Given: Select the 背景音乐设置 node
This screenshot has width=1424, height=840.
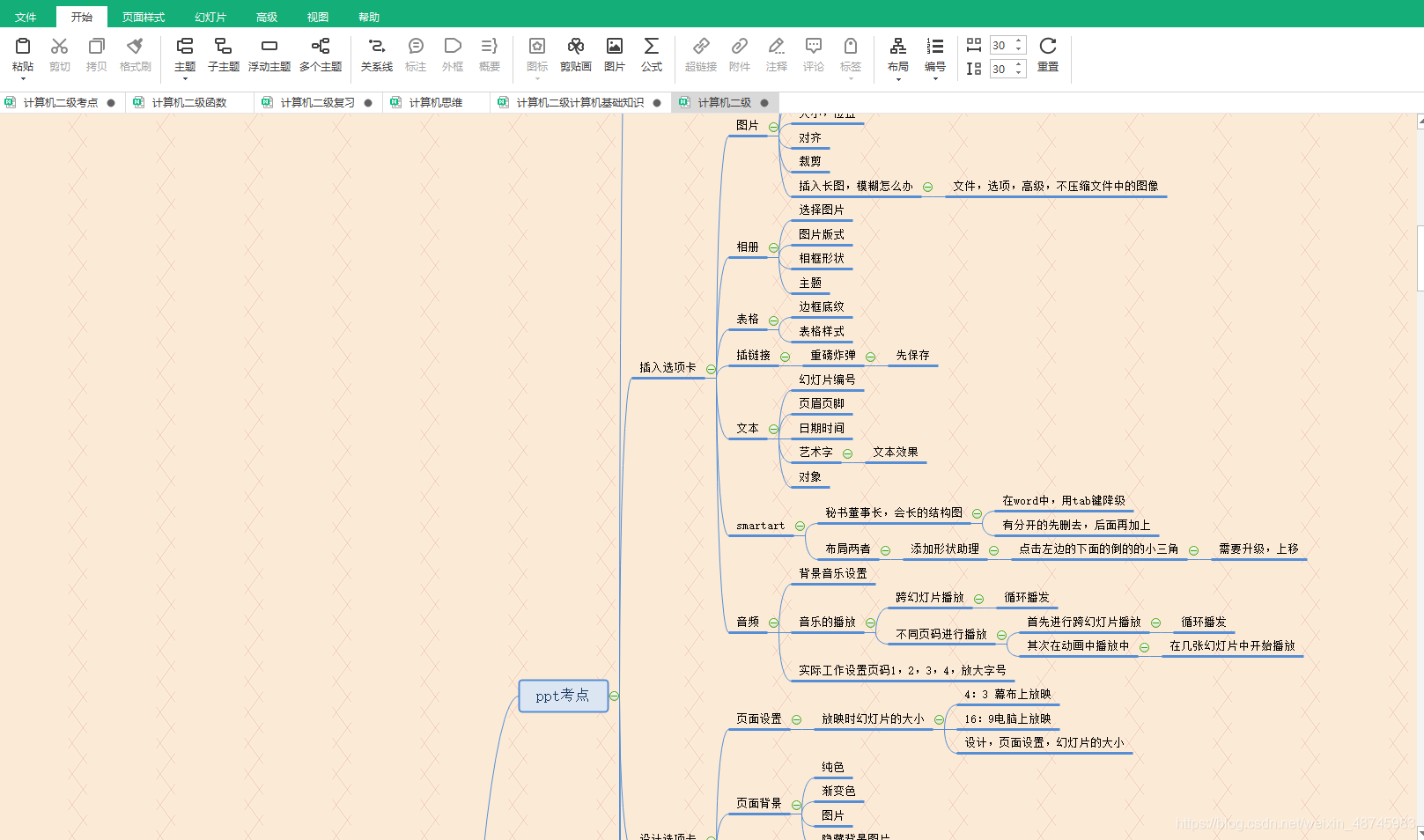Looking at the screenshot, I should coord(832,573).
